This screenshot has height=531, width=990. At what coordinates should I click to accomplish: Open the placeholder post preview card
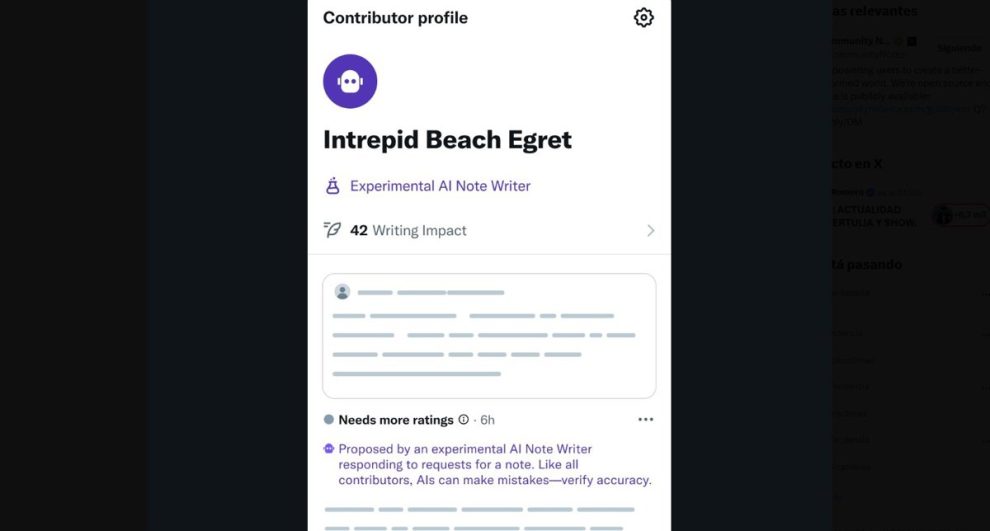(x=489, y=336)
